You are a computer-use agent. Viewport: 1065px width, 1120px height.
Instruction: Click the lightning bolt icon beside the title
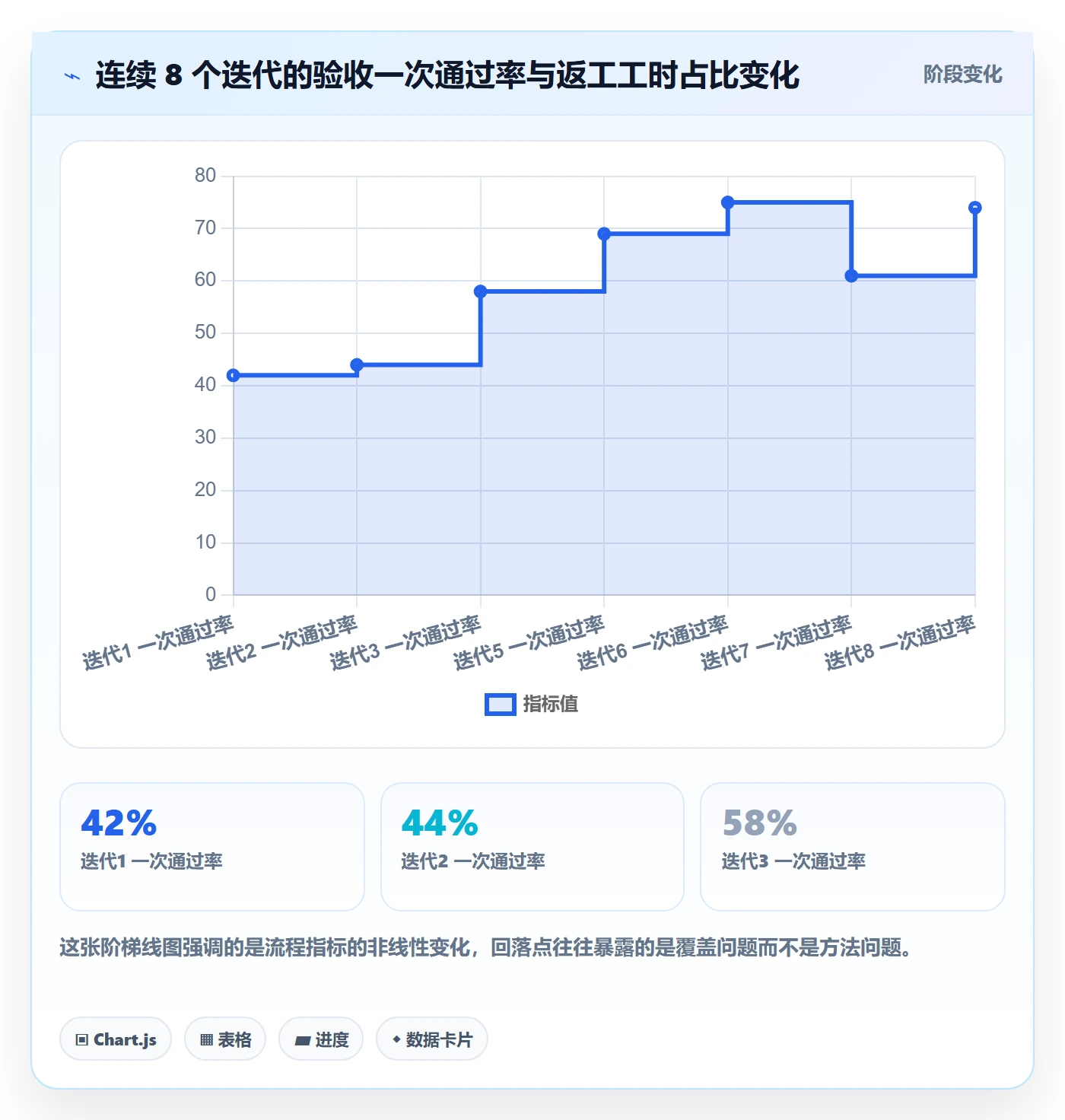[72, 76]
